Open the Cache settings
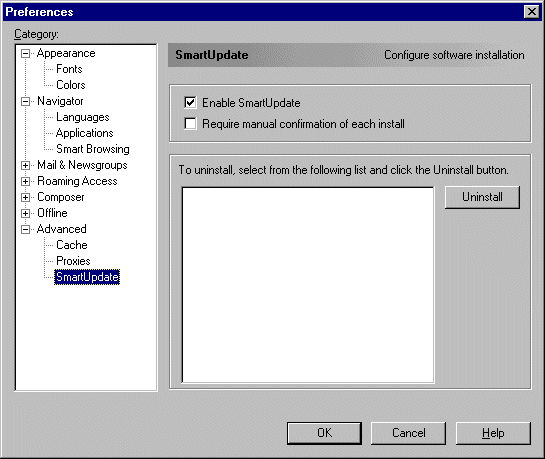 pyautogui.click(x=72, y=245)
